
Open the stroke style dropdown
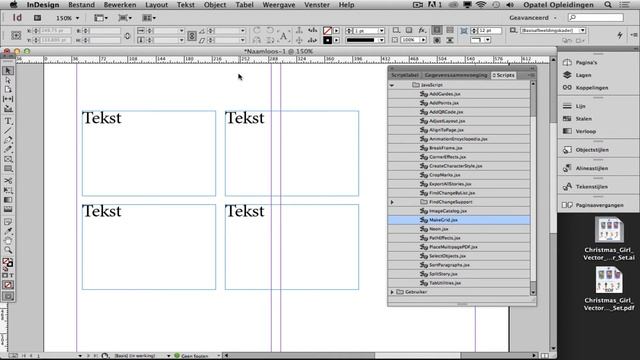click(x=382, y=40)
